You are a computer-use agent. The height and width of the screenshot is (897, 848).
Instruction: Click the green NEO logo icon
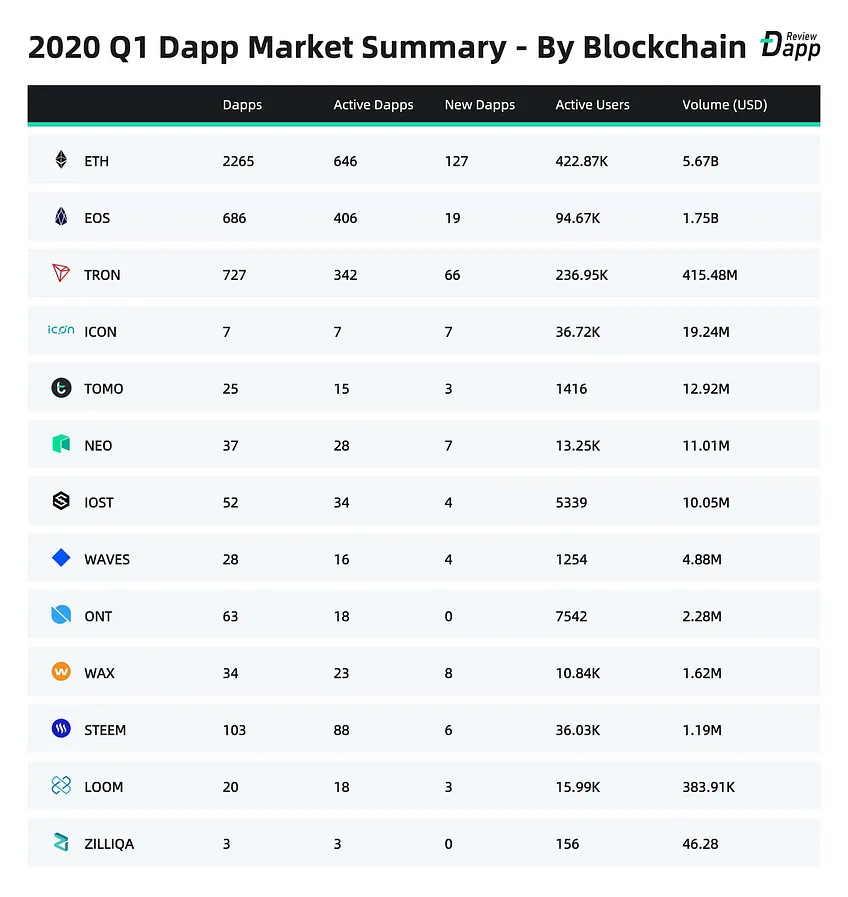(x=61, y=444)
